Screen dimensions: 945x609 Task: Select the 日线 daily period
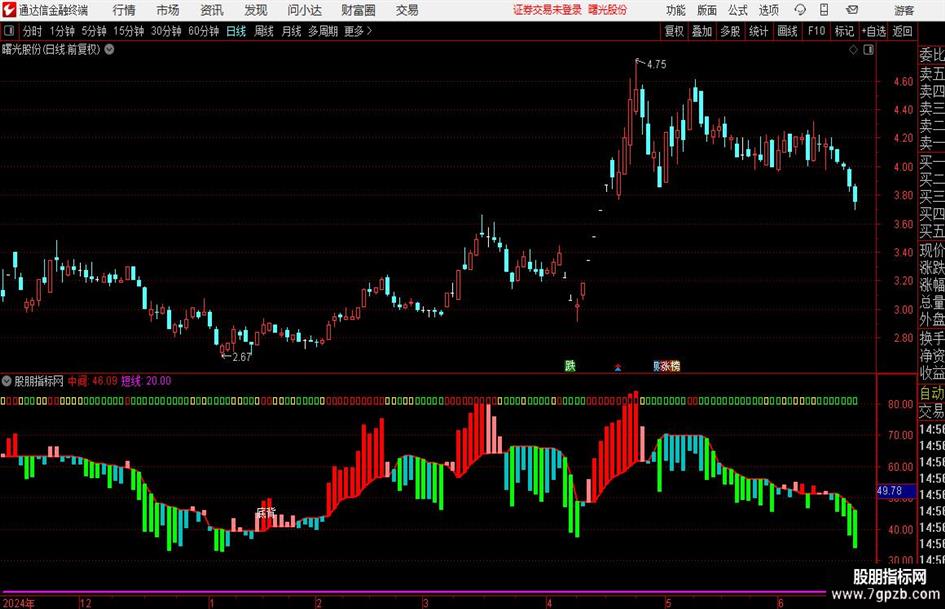236,31
